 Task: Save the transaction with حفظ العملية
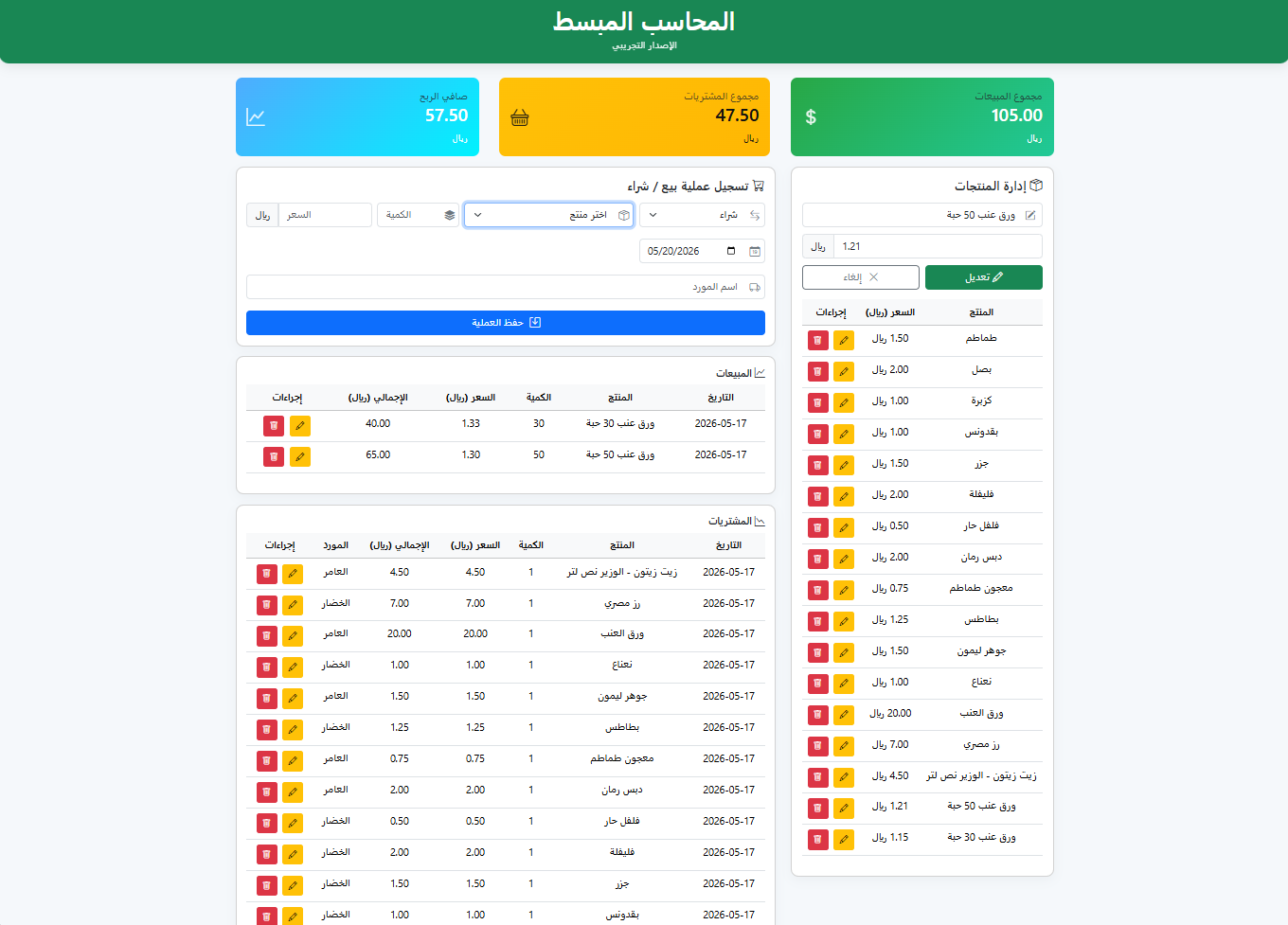(x=506, y=323)
